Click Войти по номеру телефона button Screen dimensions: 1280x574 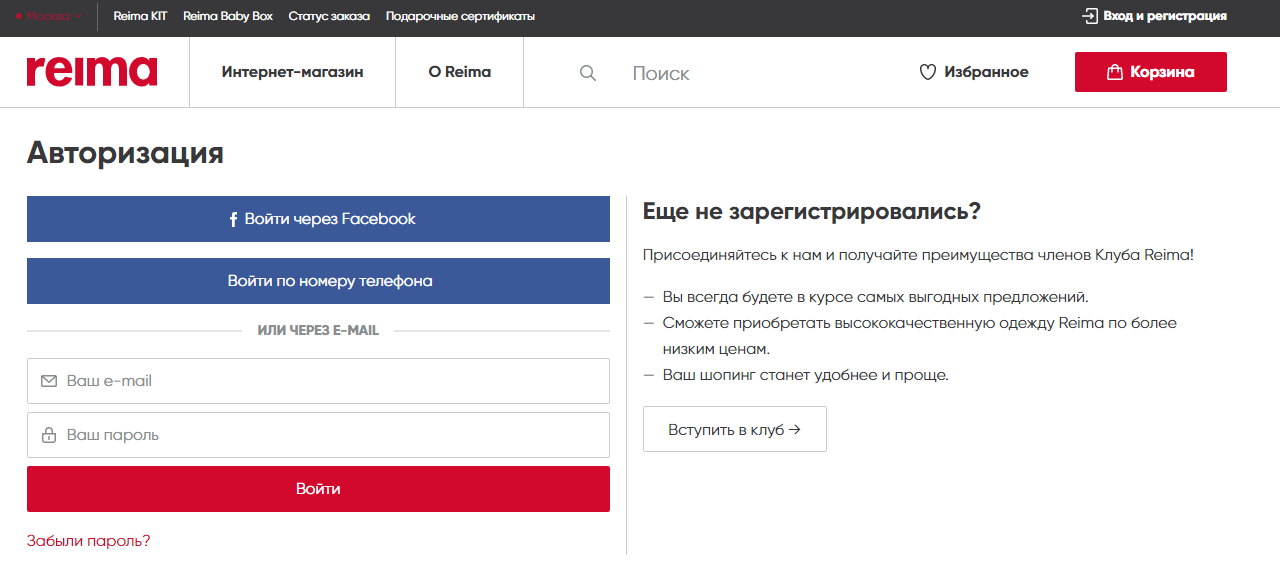click(x=318, y=281)
